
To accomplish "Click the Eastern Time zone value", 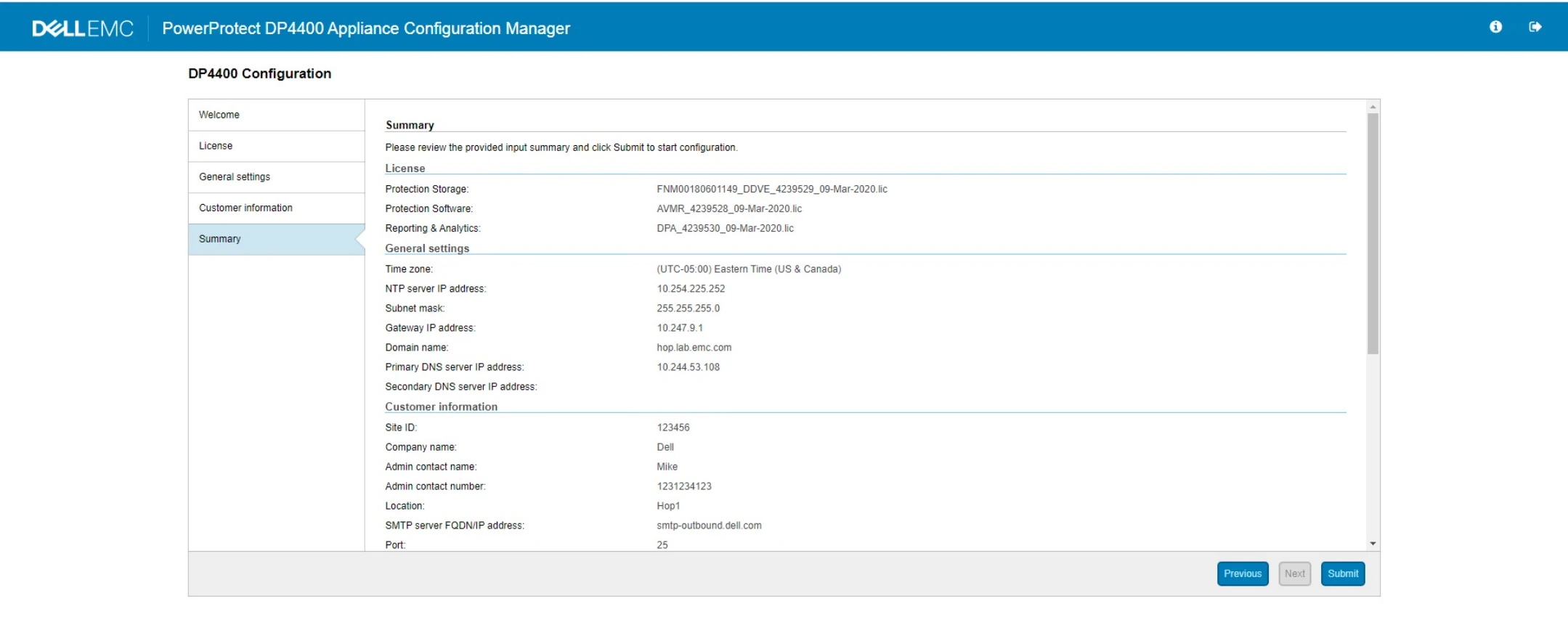I will [x=748, y=269].
